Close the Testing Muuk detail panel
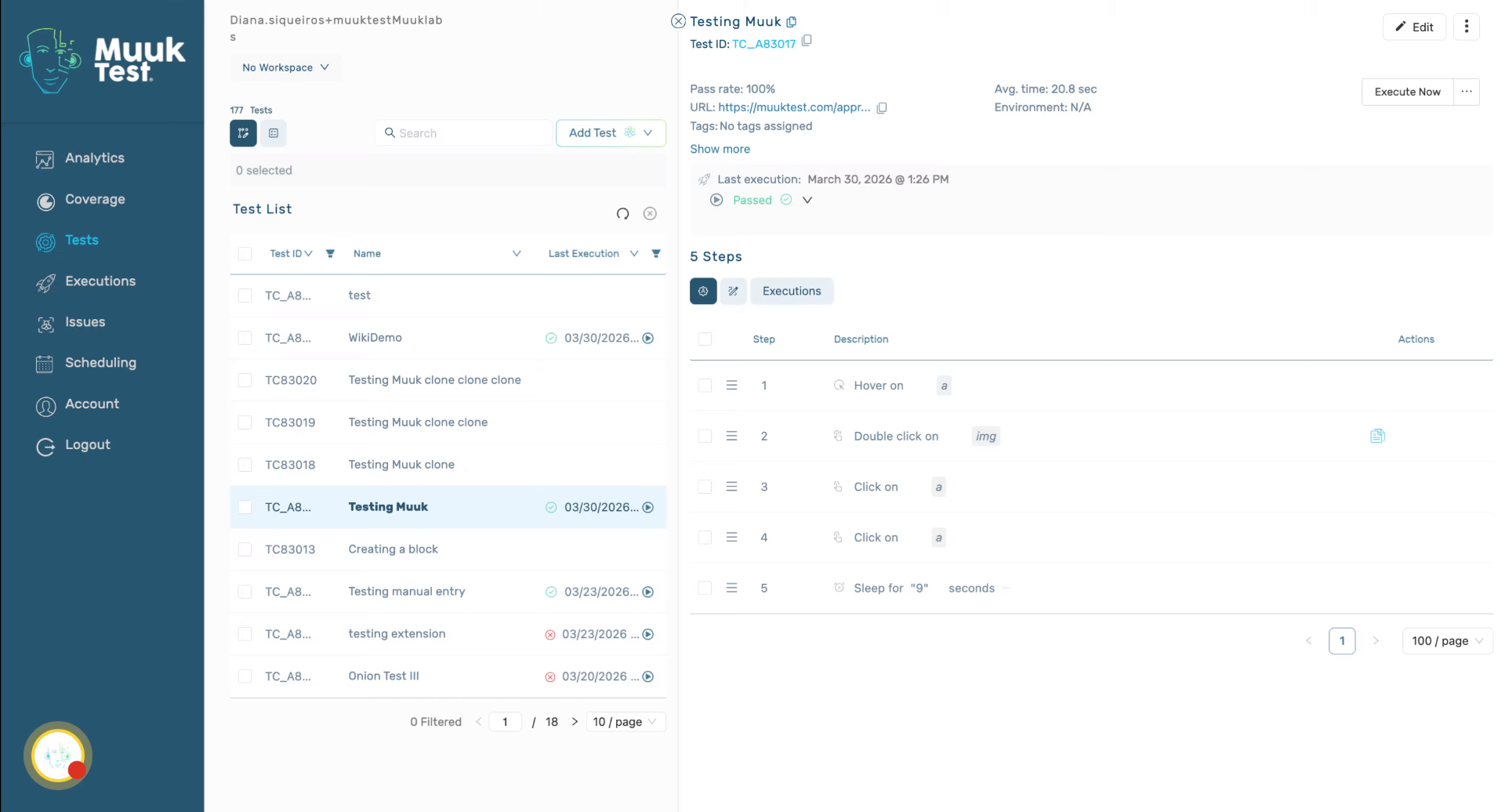This screenshot has width=1505, height=812. pos(679,21)
